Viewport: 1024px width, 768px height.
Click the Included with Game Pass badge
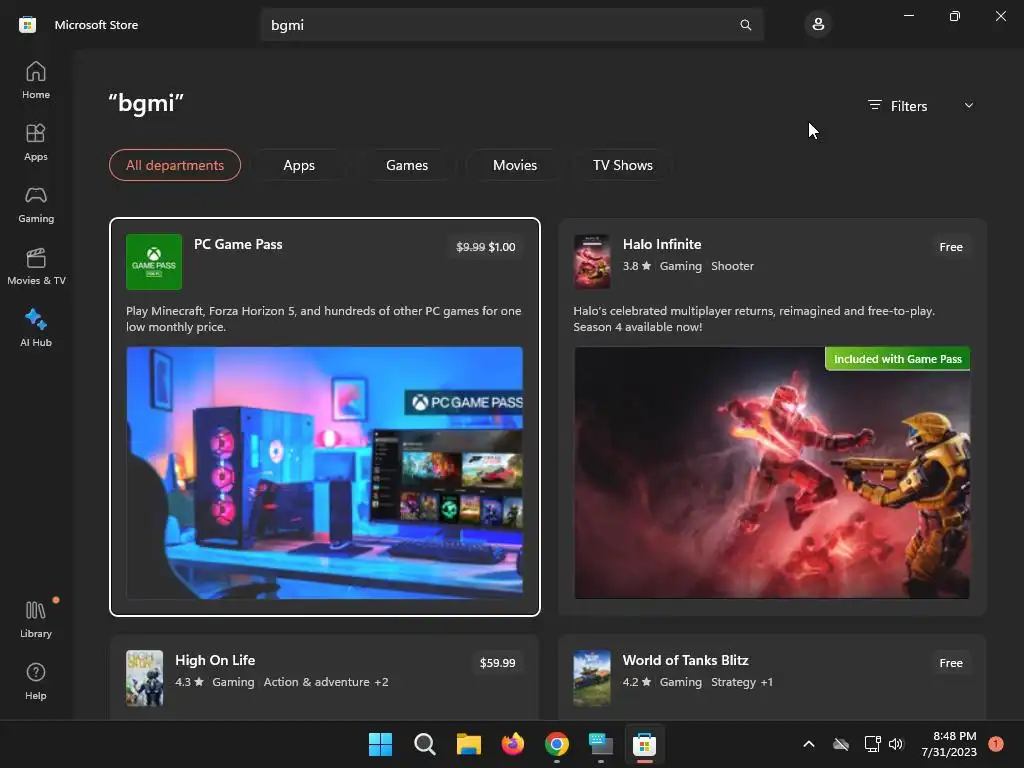pyautogui.click(x=897, y=359)
